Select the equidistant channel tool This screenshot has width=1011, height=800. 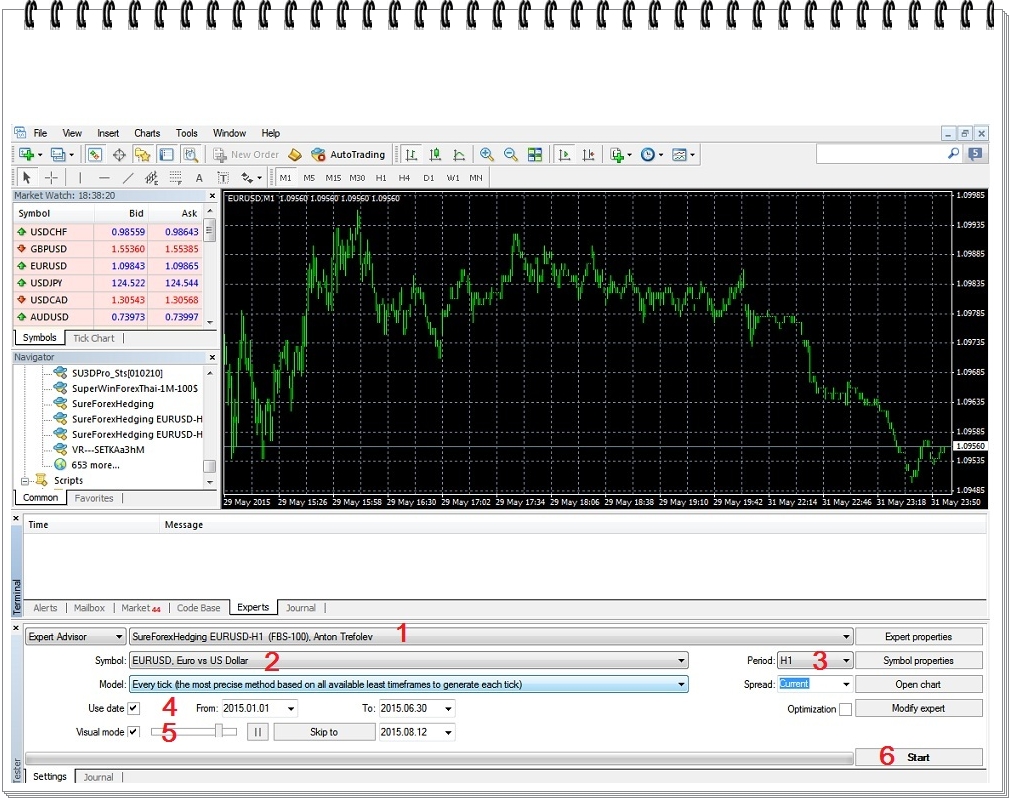coord(151,178)
